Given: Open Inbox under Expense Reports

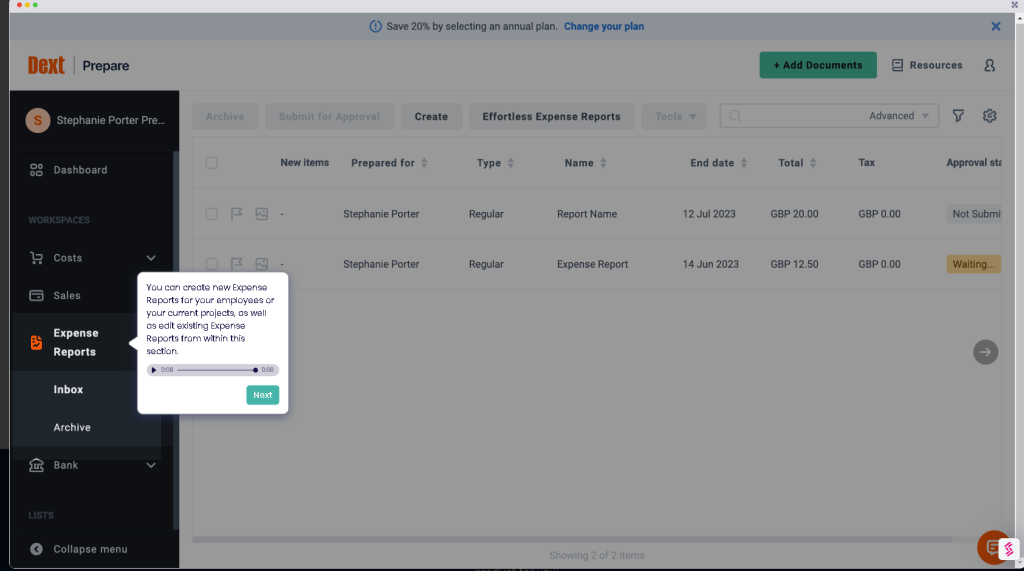Looking at the screenshot, I should 68,389.
